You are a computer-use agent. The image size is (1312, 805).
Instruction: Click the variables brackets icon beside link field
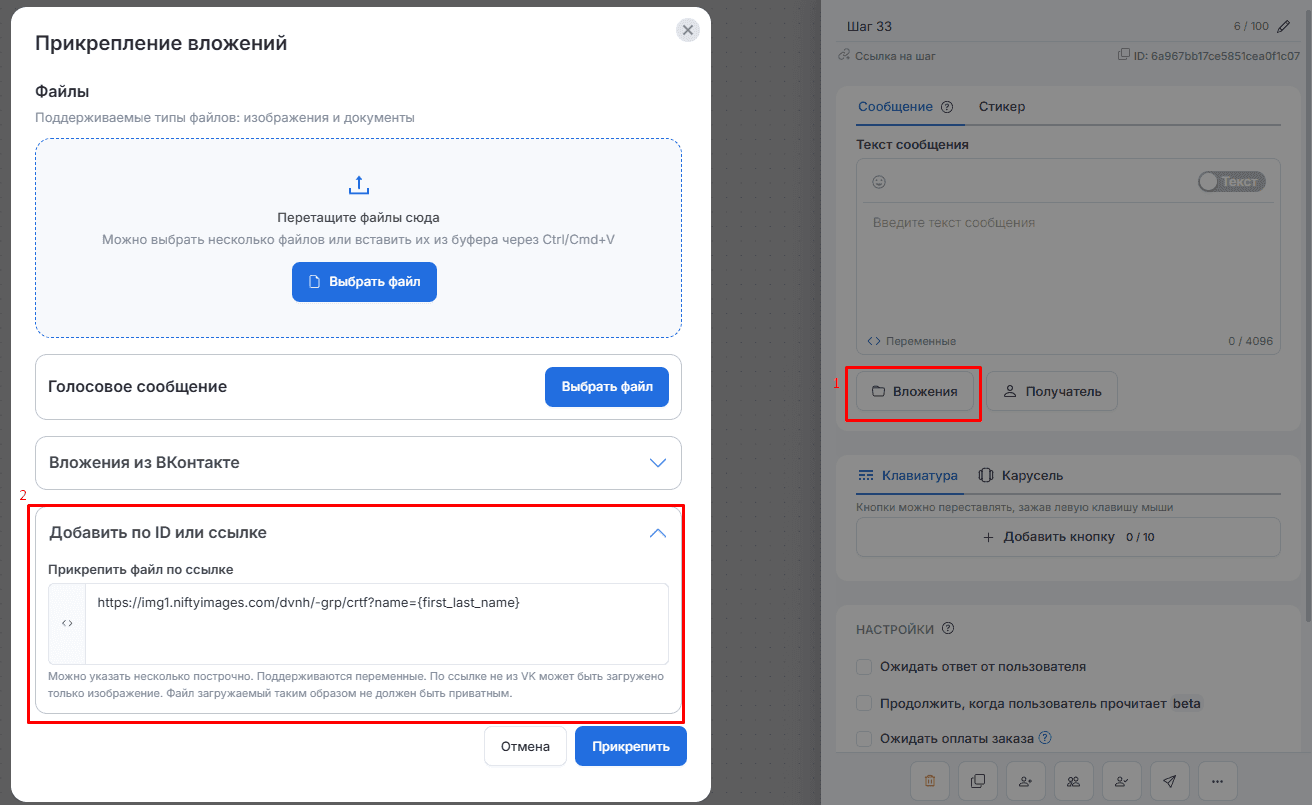(67, 623)
